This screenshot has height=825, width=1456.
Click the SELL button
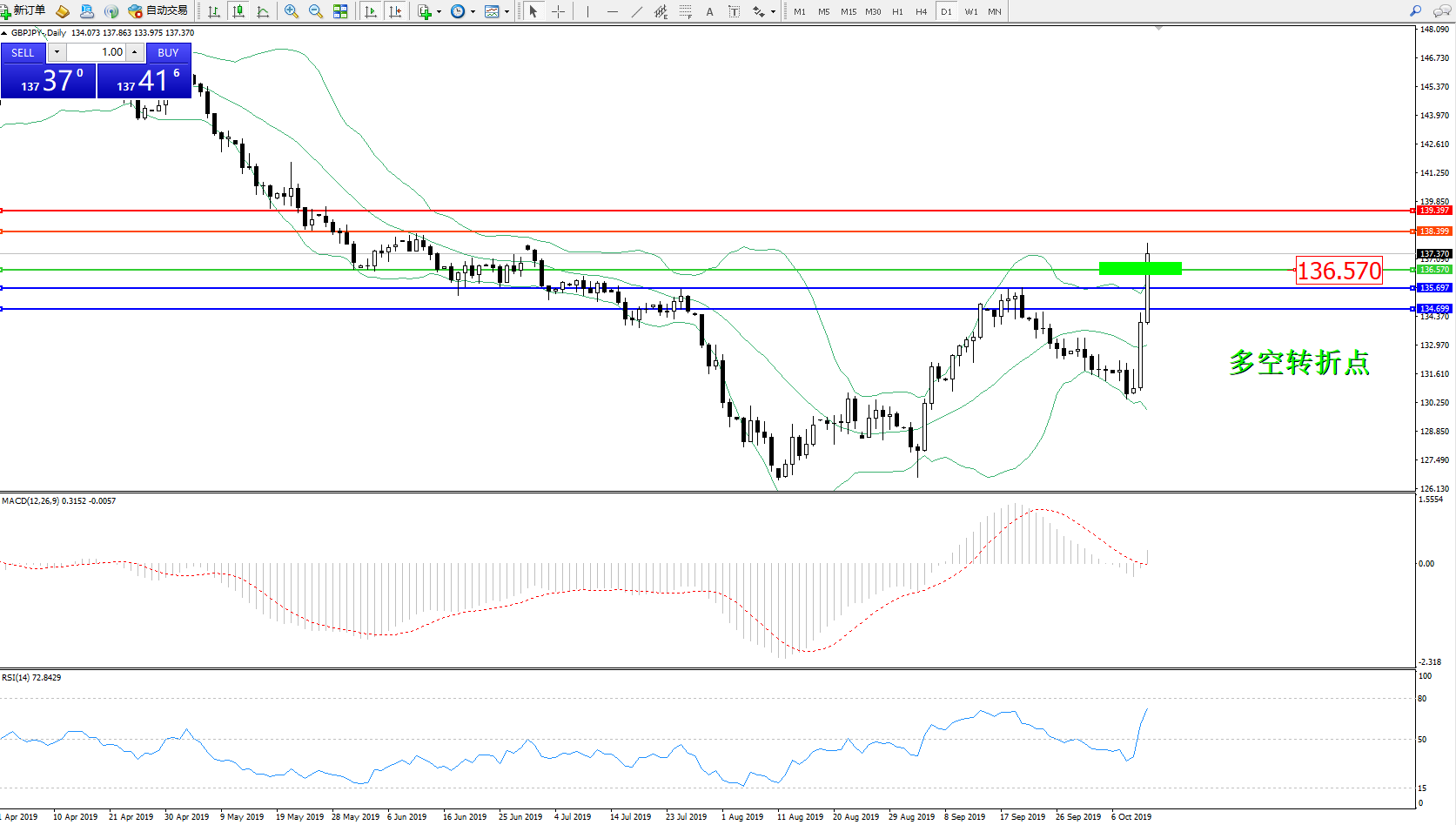coord(23,52)
